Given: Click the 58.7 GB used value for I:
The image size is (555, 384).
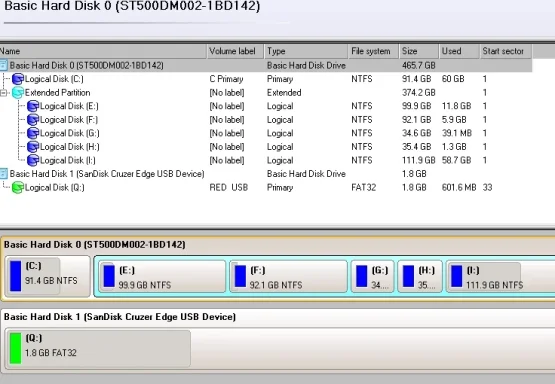Looking at the screenshot, I should tap(456, 160).
